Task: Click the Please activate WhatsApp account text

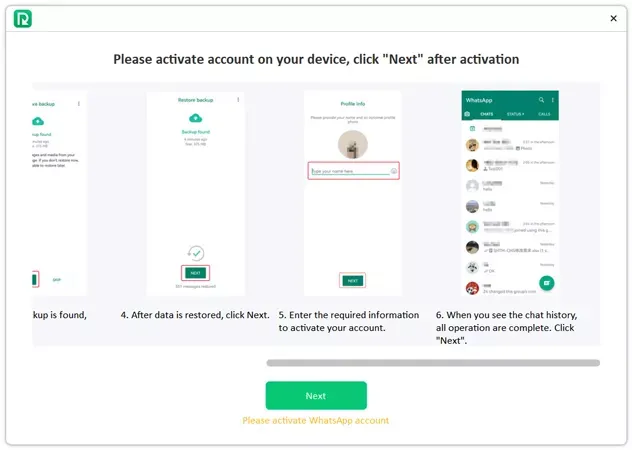Action: tap(316, 421)
